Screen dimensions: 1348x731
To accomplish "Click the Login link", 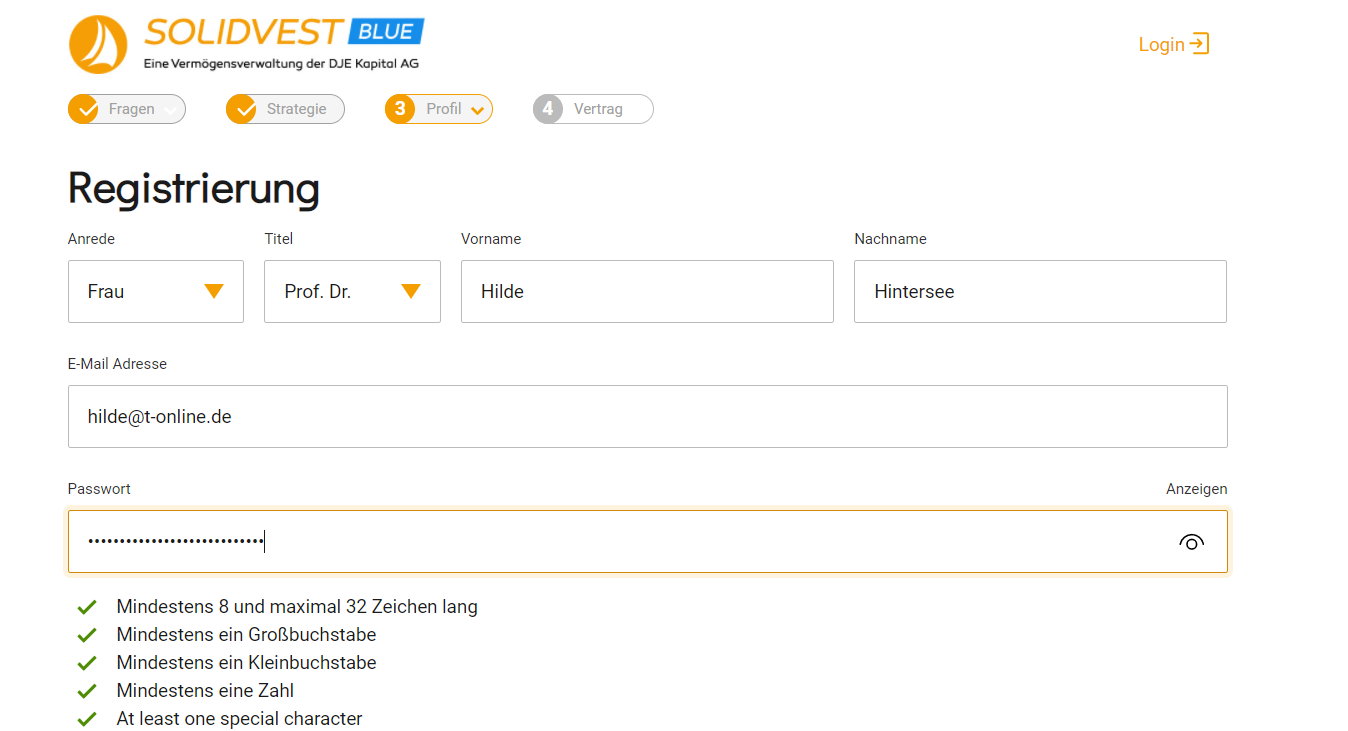I will tap(1174, 44).
